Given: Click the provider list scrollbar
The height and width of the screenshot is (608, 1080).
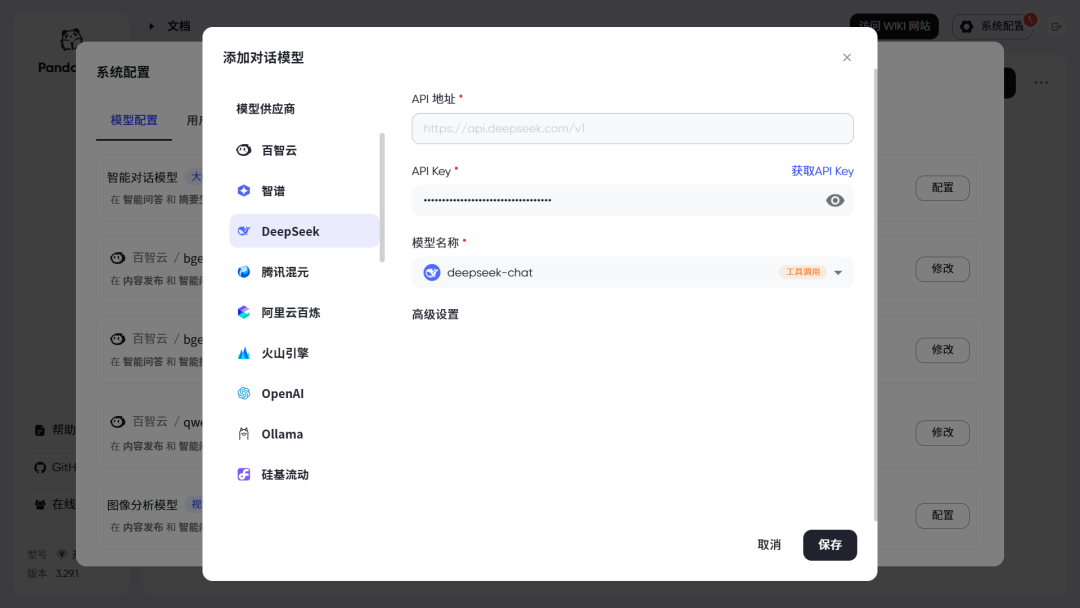Looking at the screenshot, I should (x=382, y=198).
